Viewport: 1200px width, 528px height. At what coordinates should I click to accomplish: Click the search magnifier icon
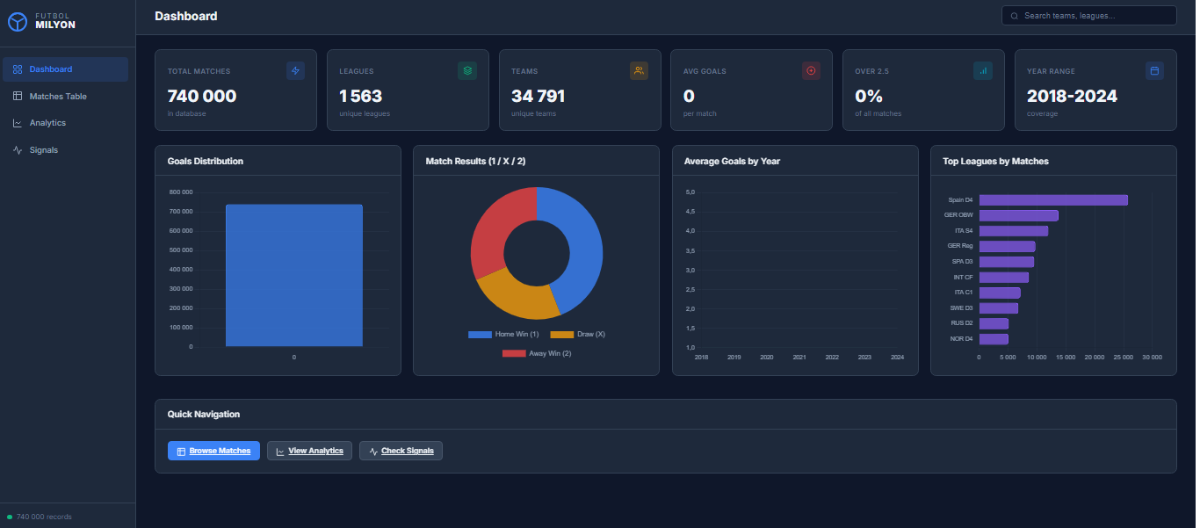[1015, 16]
